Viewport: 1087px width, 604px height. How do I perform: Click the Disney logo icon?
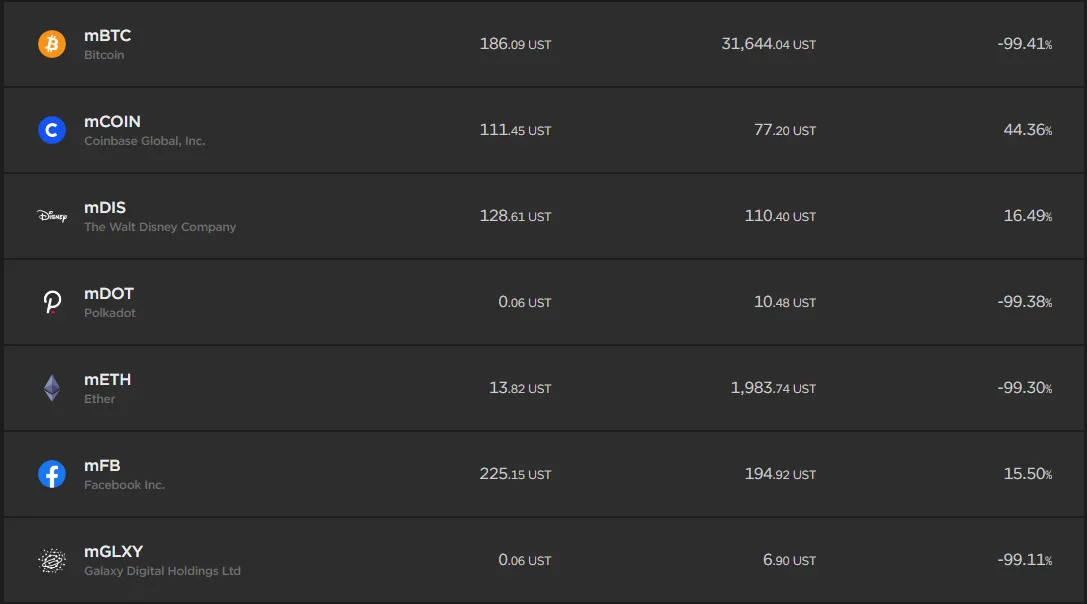point(52,216)
